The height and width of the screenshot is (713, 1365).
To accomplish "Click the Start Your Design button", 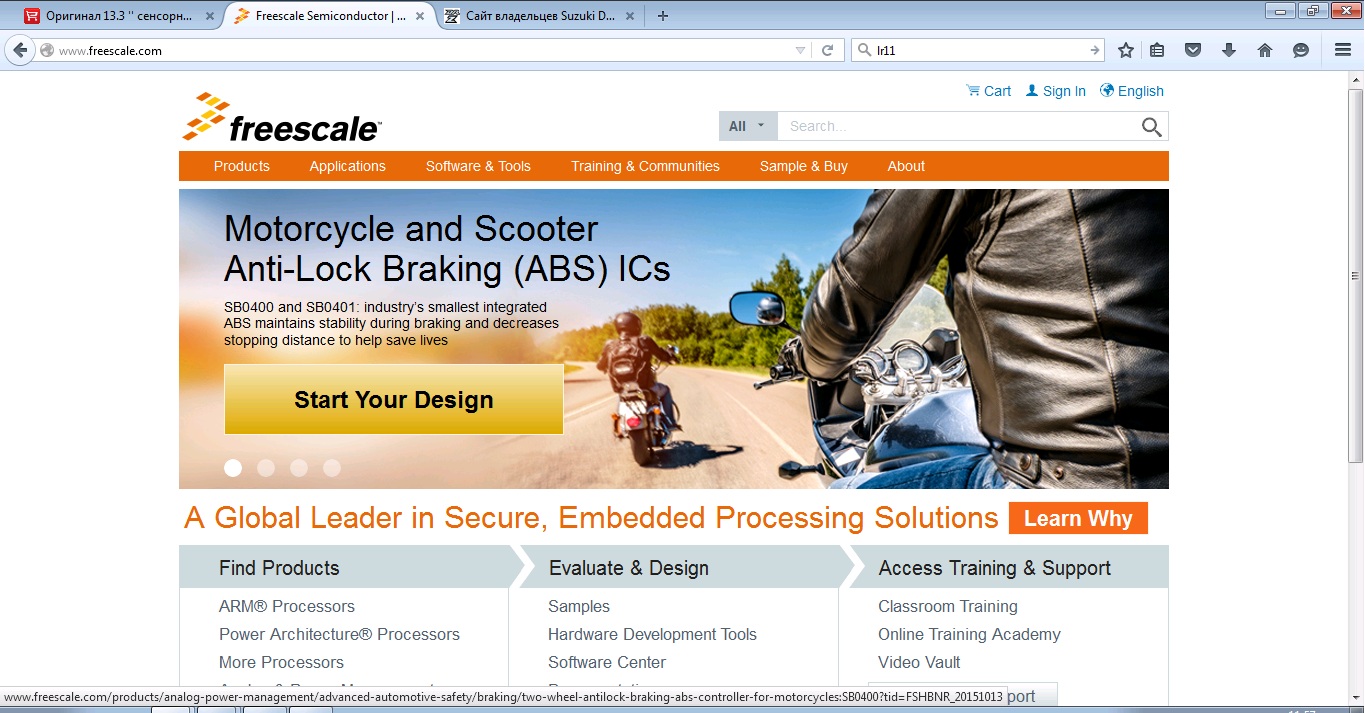I will [x=394, y=399].
